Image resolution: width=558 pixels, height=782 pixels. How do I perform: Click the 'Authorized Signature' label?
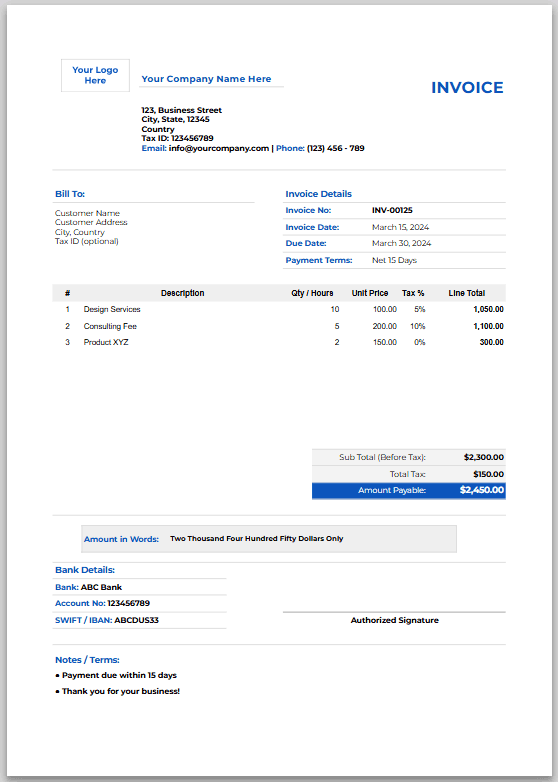(x=394, y=620)
